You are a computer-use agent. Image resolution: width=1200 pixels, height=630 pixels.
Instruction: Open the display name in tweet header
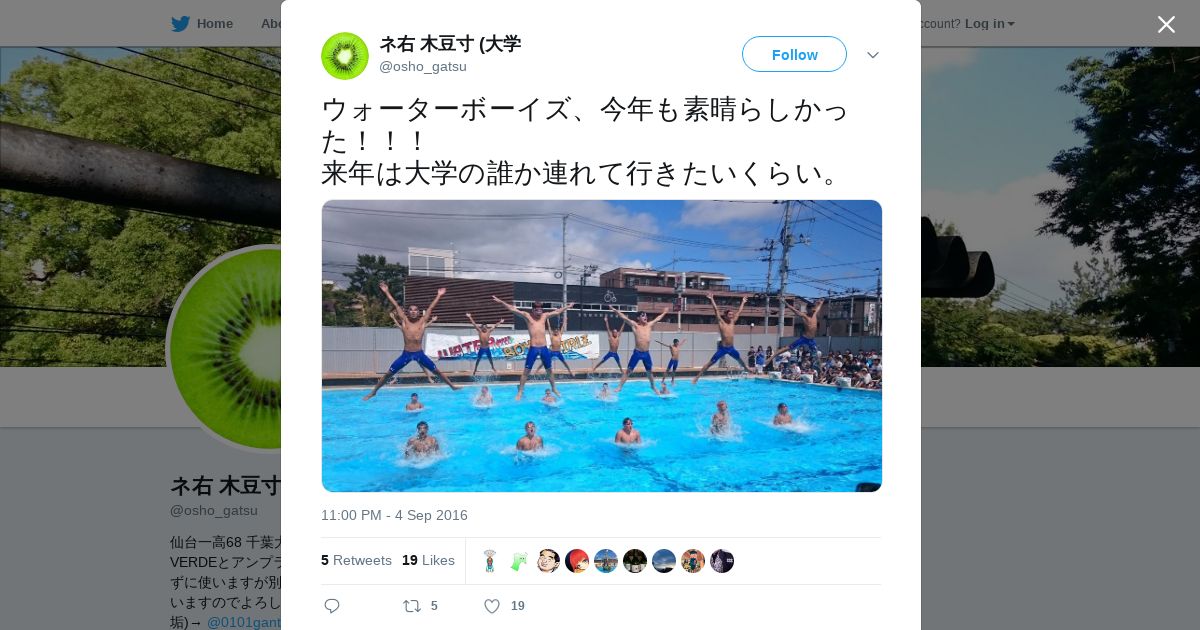point(450,44)
